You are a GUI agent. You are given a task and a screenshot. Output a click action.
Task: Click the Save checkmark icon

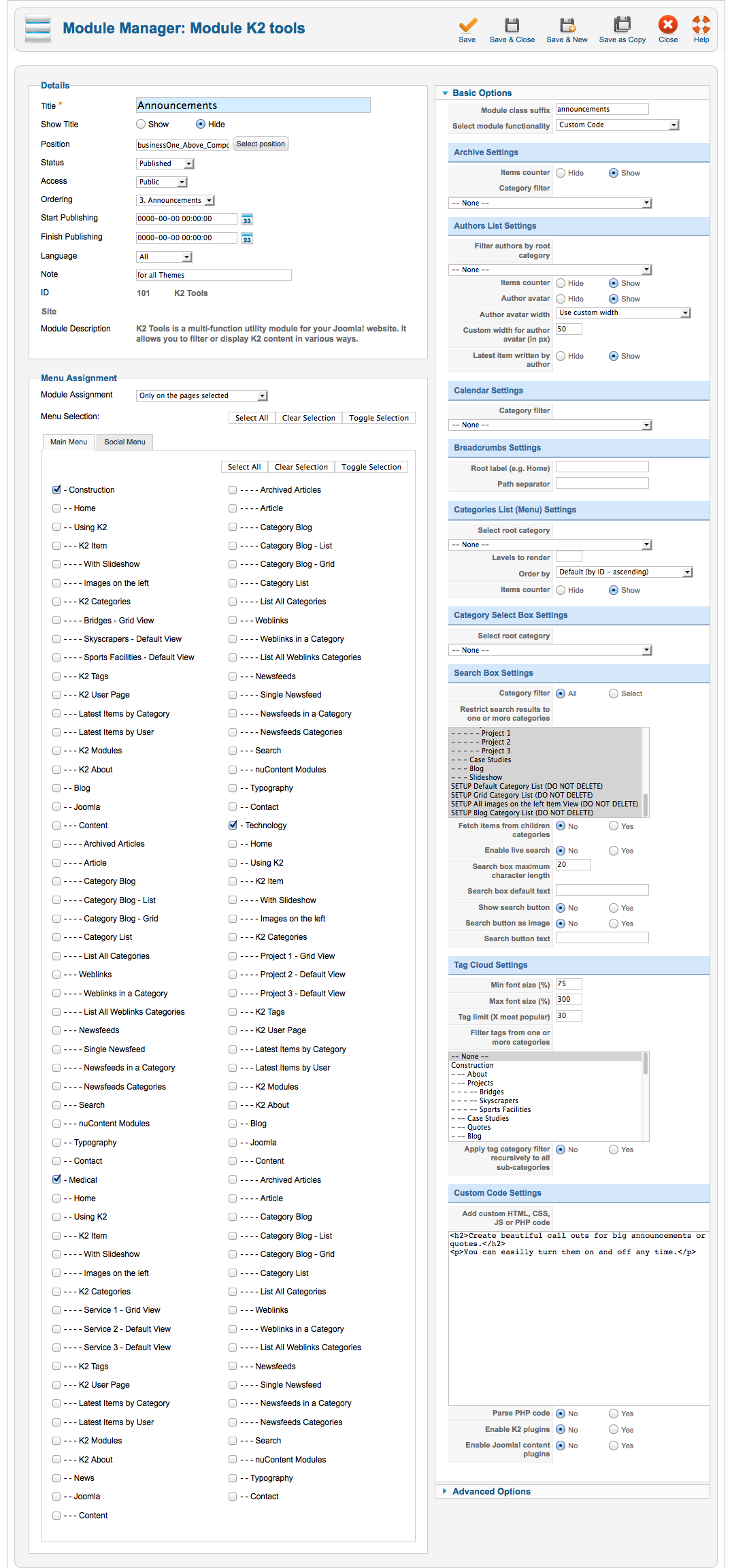pos(467,25)
